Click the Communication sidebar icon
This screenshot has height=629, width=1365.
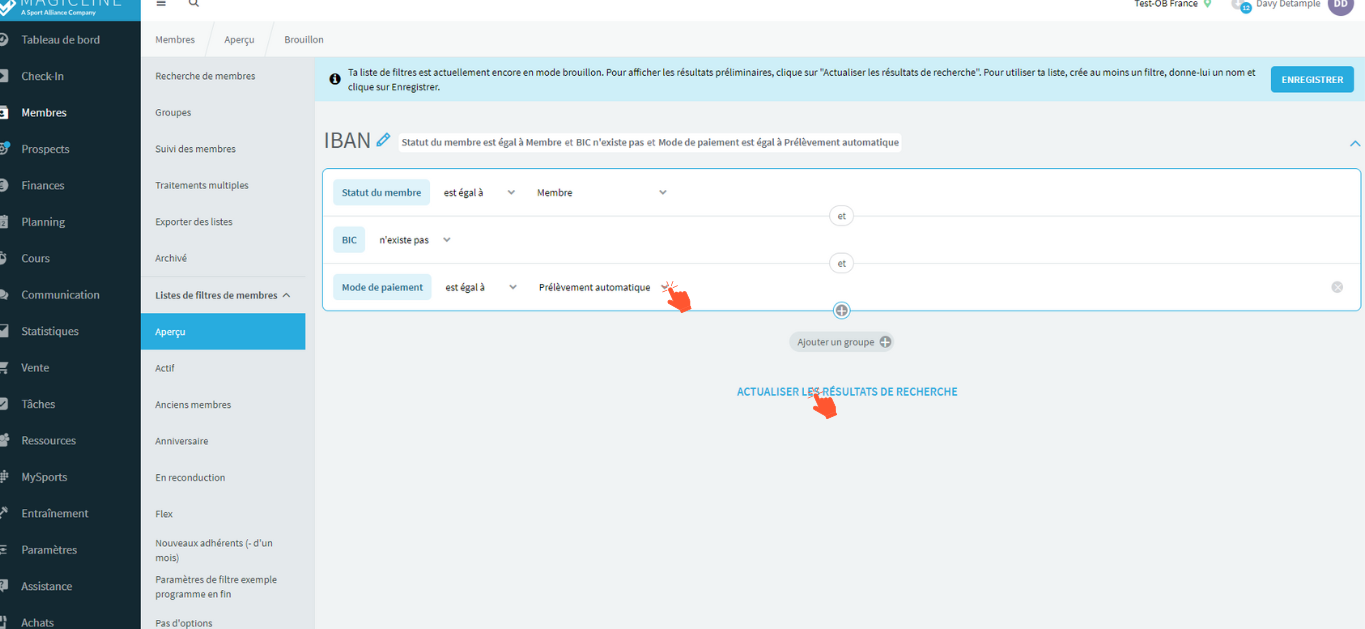tap(3, 295)
